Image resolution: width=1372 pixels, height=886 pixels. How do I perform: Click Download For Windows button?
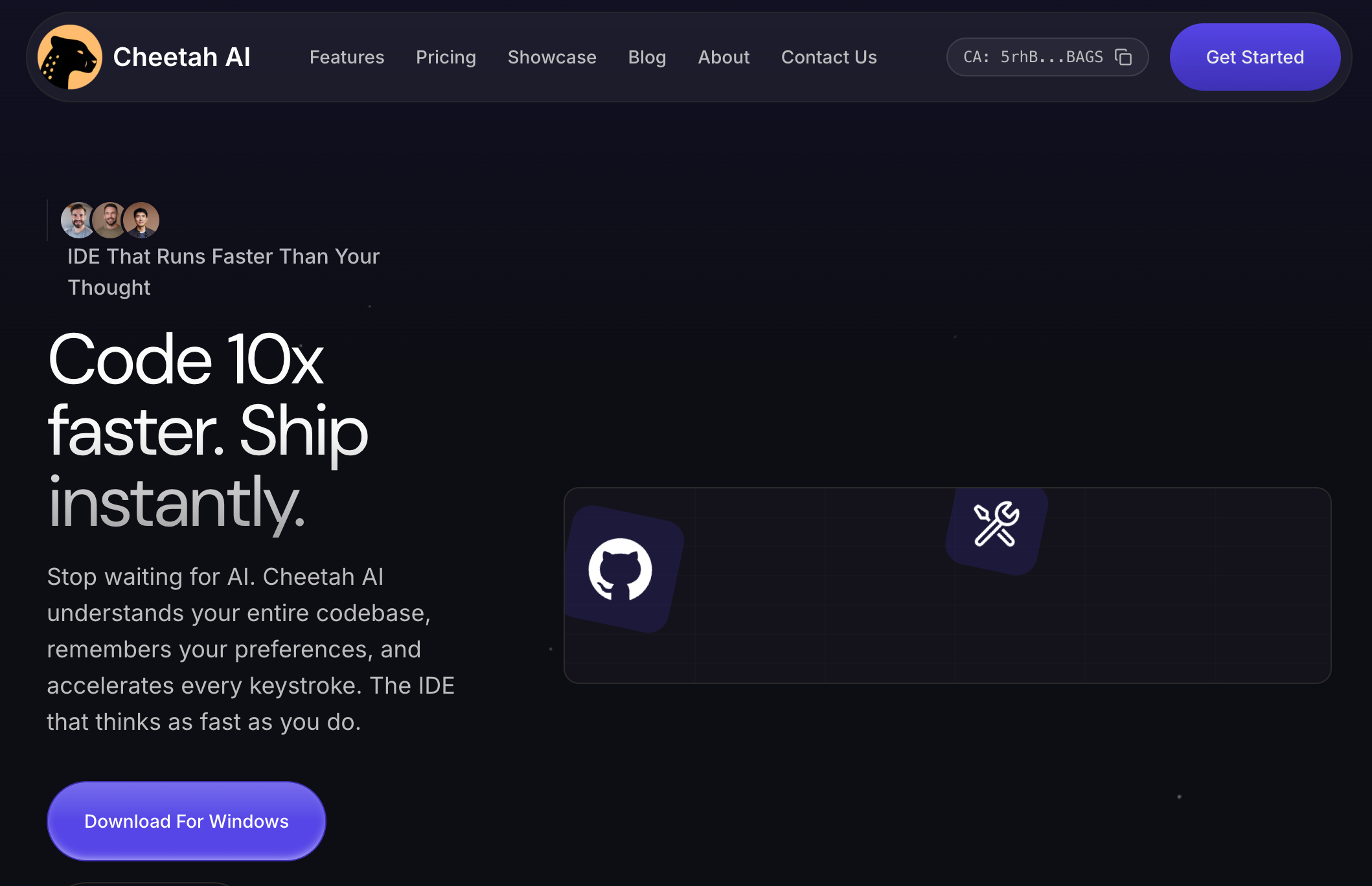pyautogui.click(x=187, y=821)
